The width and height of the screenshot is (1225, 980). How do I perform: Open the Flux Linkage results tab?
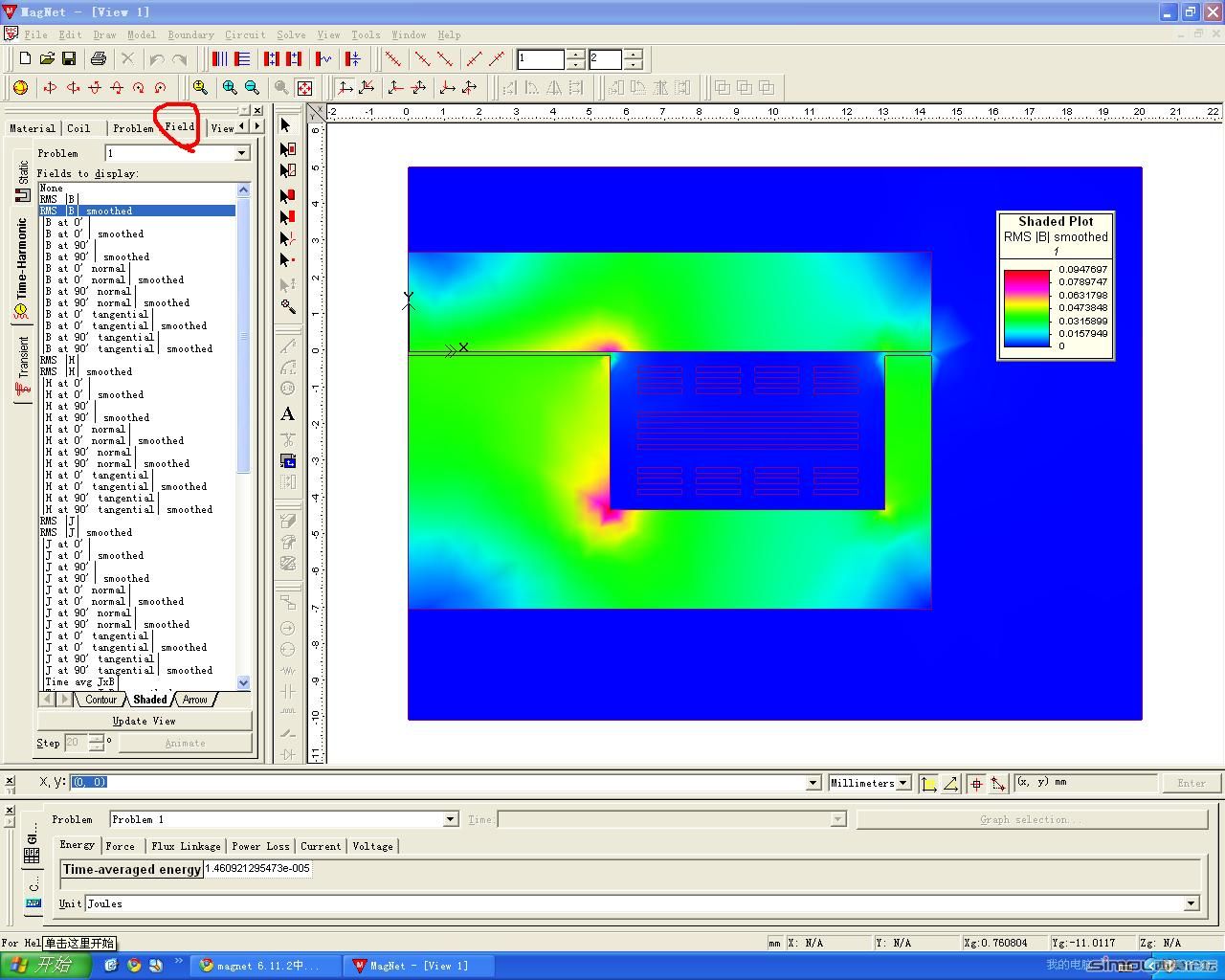186,846
